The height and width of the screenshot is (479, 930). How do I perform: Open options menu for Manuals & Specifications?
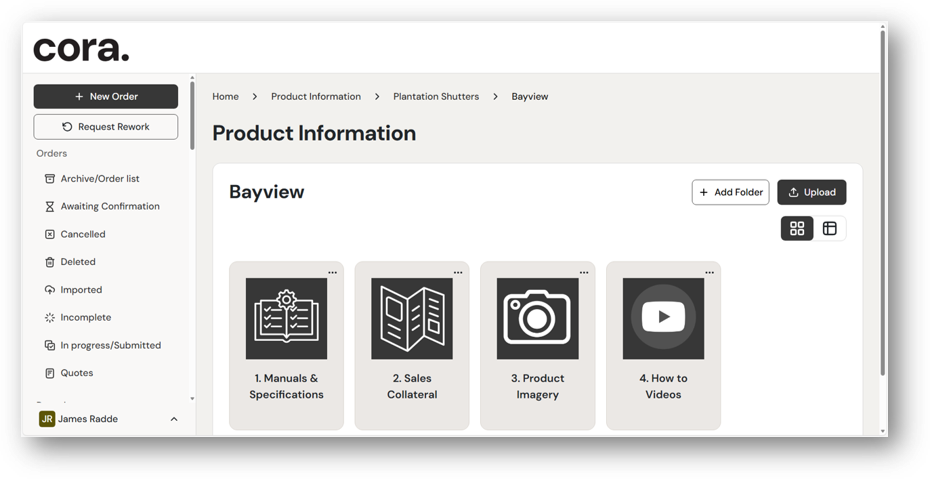coord(333,272)
